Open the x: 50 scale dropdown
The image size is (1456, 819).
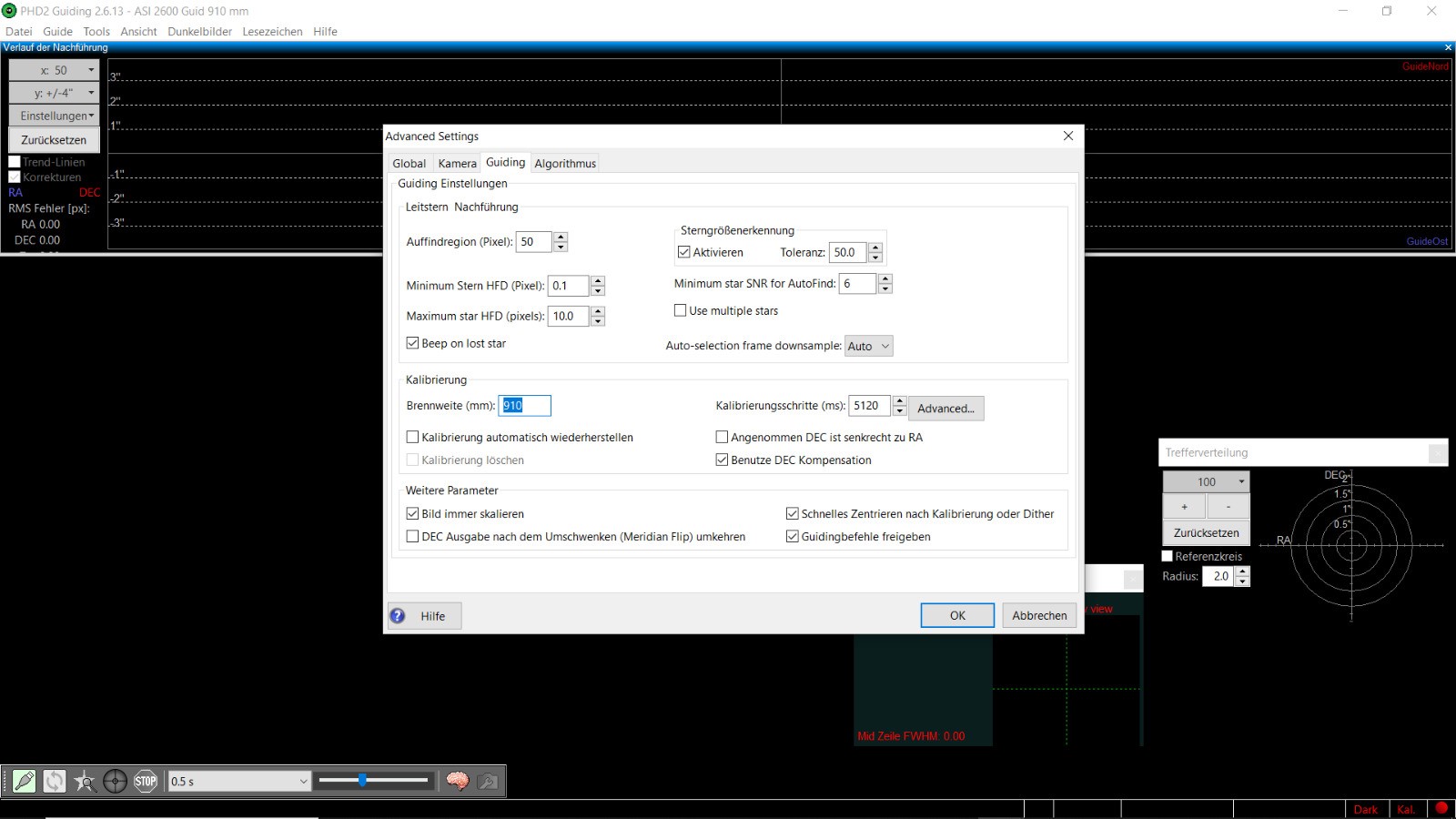pos(54,70)
